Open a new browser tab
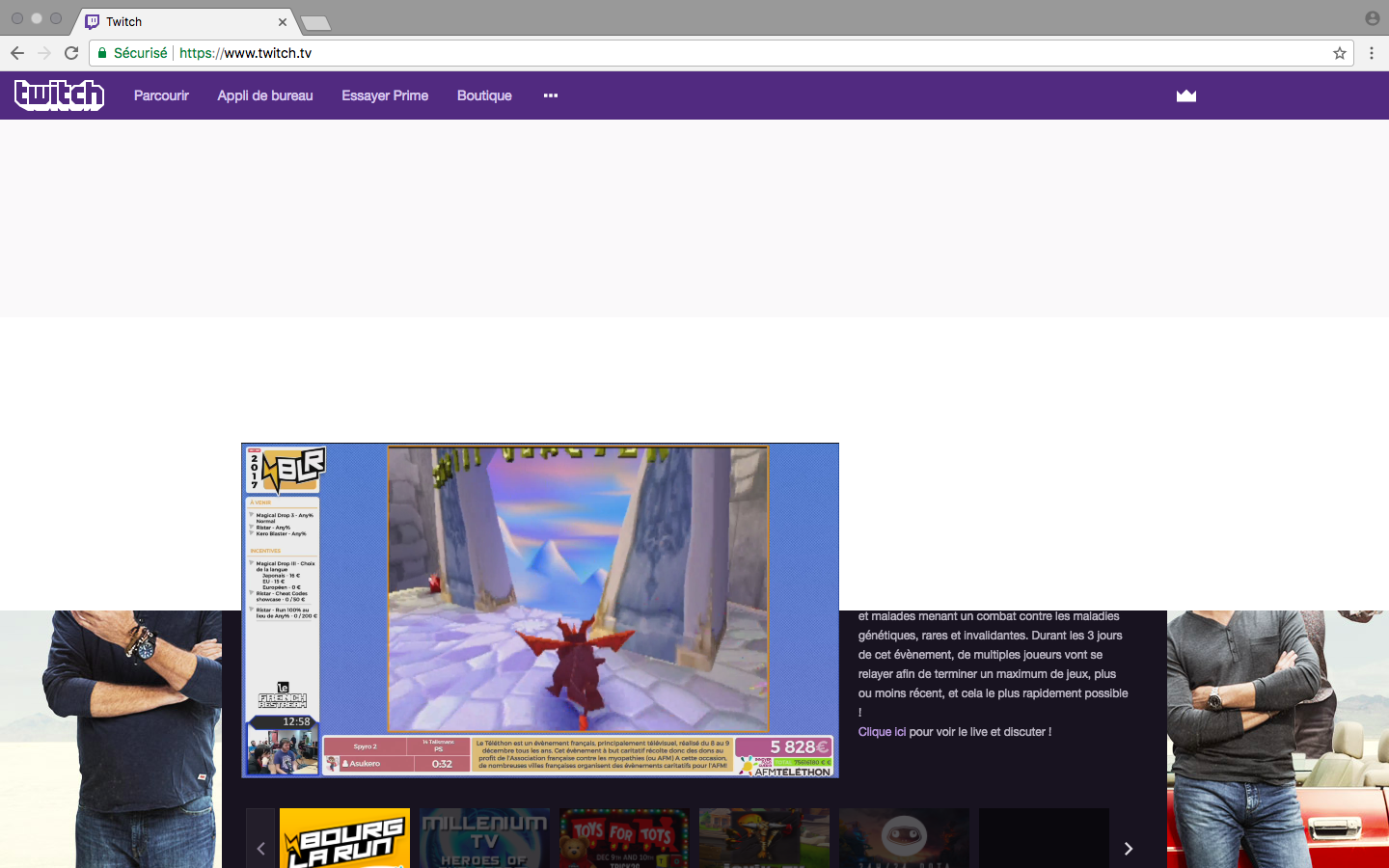 pos(315,22)
